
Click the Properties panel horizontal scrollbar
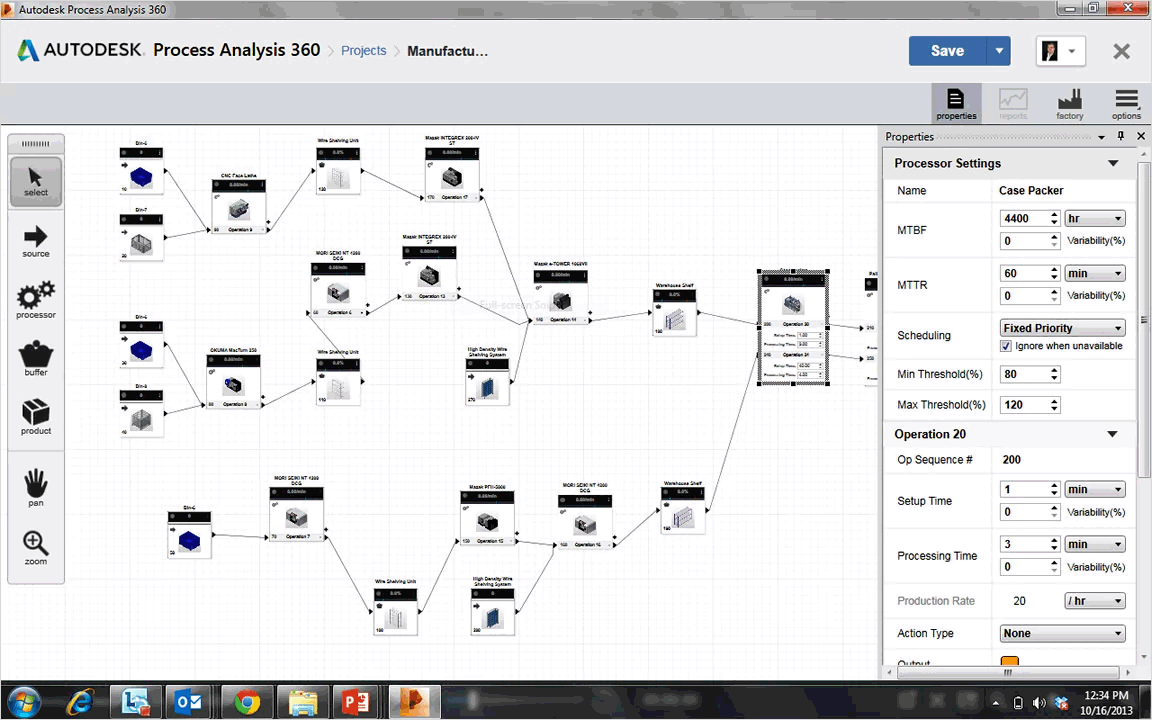click(x=1009, y=672)
